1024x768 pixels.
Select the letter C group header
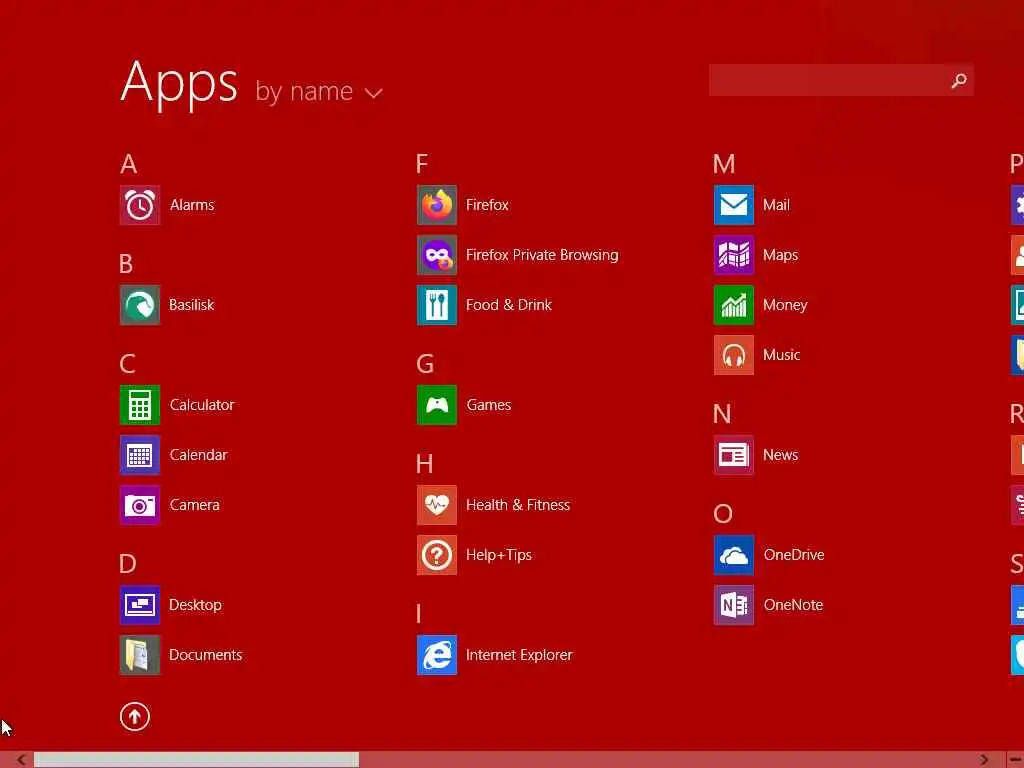[x=128, y=364]
